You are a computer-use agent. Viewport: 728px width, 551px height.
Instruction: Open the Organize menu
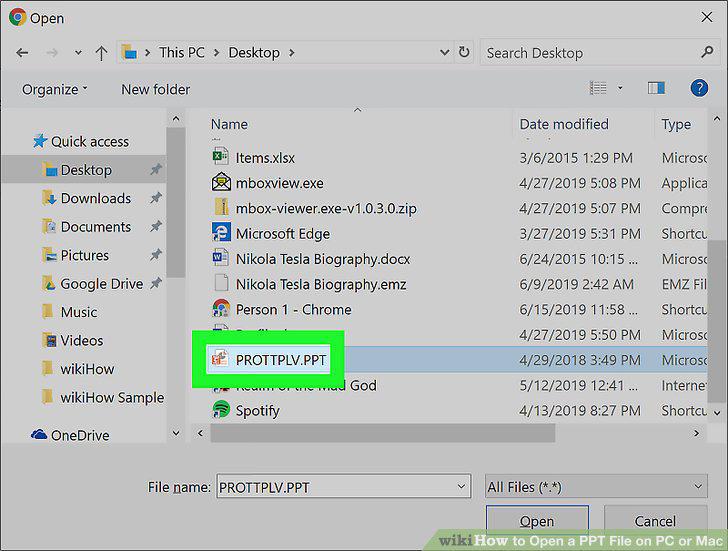point(54,89)
